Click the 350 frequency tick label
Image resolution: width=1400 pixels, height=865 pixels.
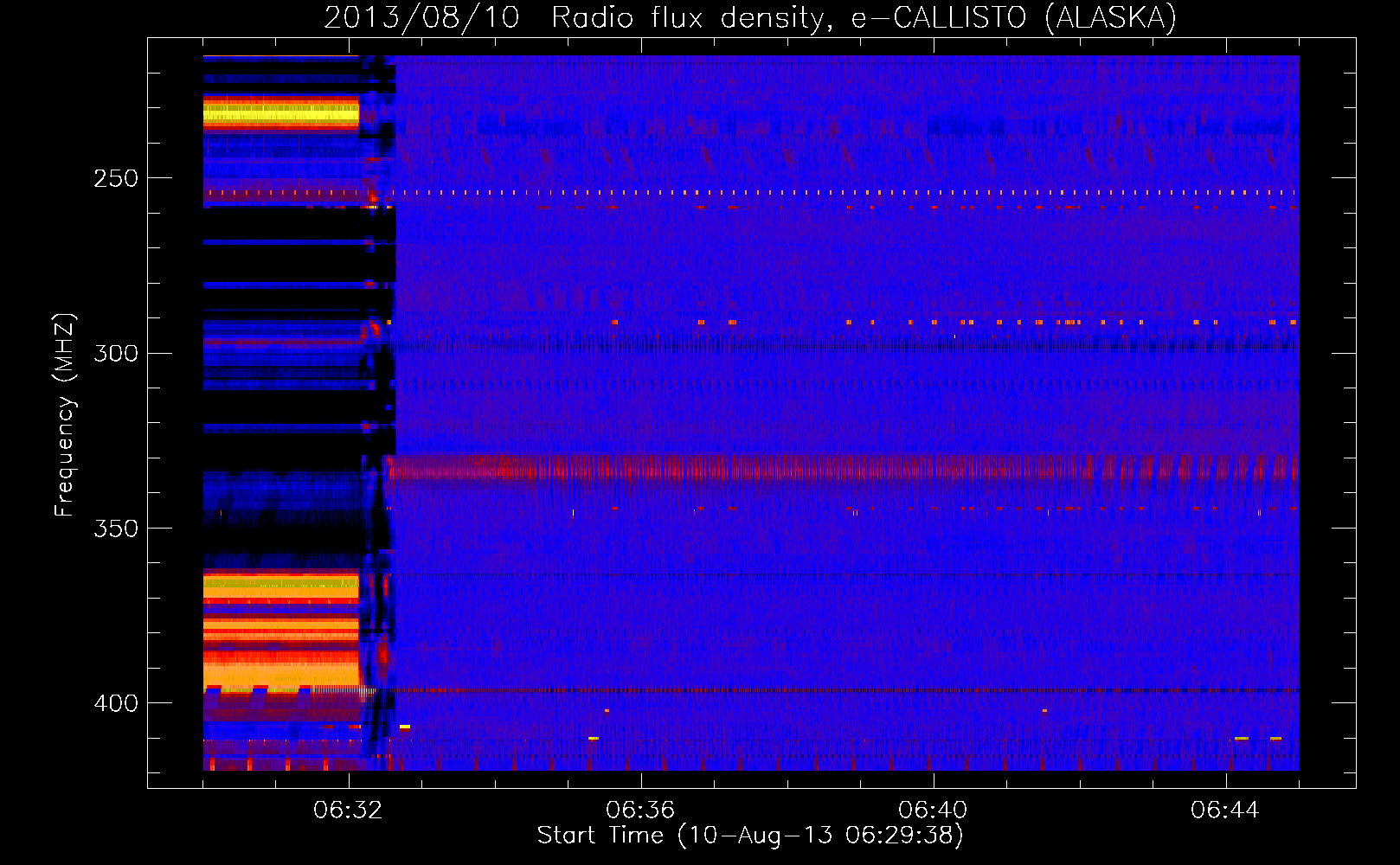(x=116, y=528)
